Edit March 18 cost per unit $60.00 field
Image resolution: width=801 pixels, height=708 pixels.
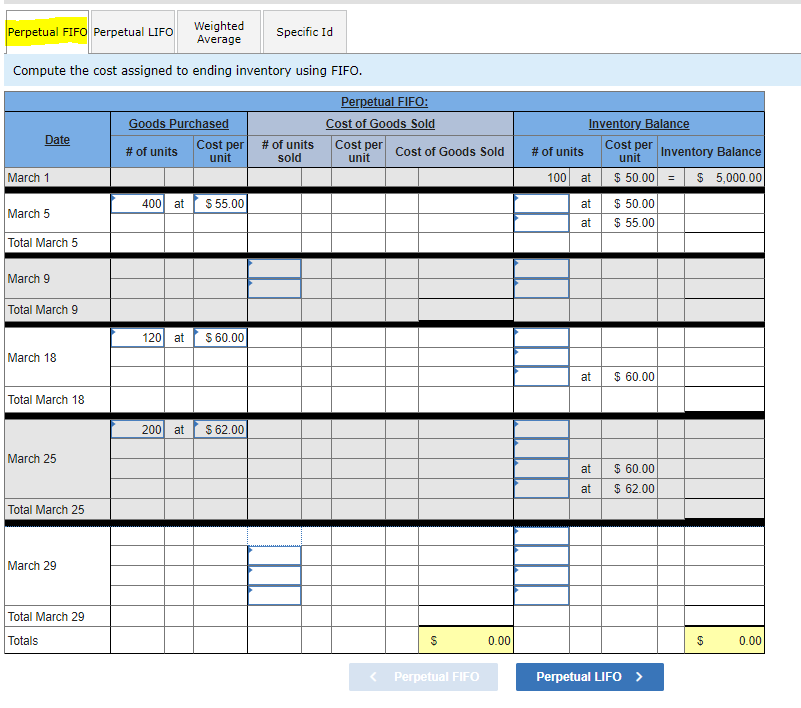[220, 338]
